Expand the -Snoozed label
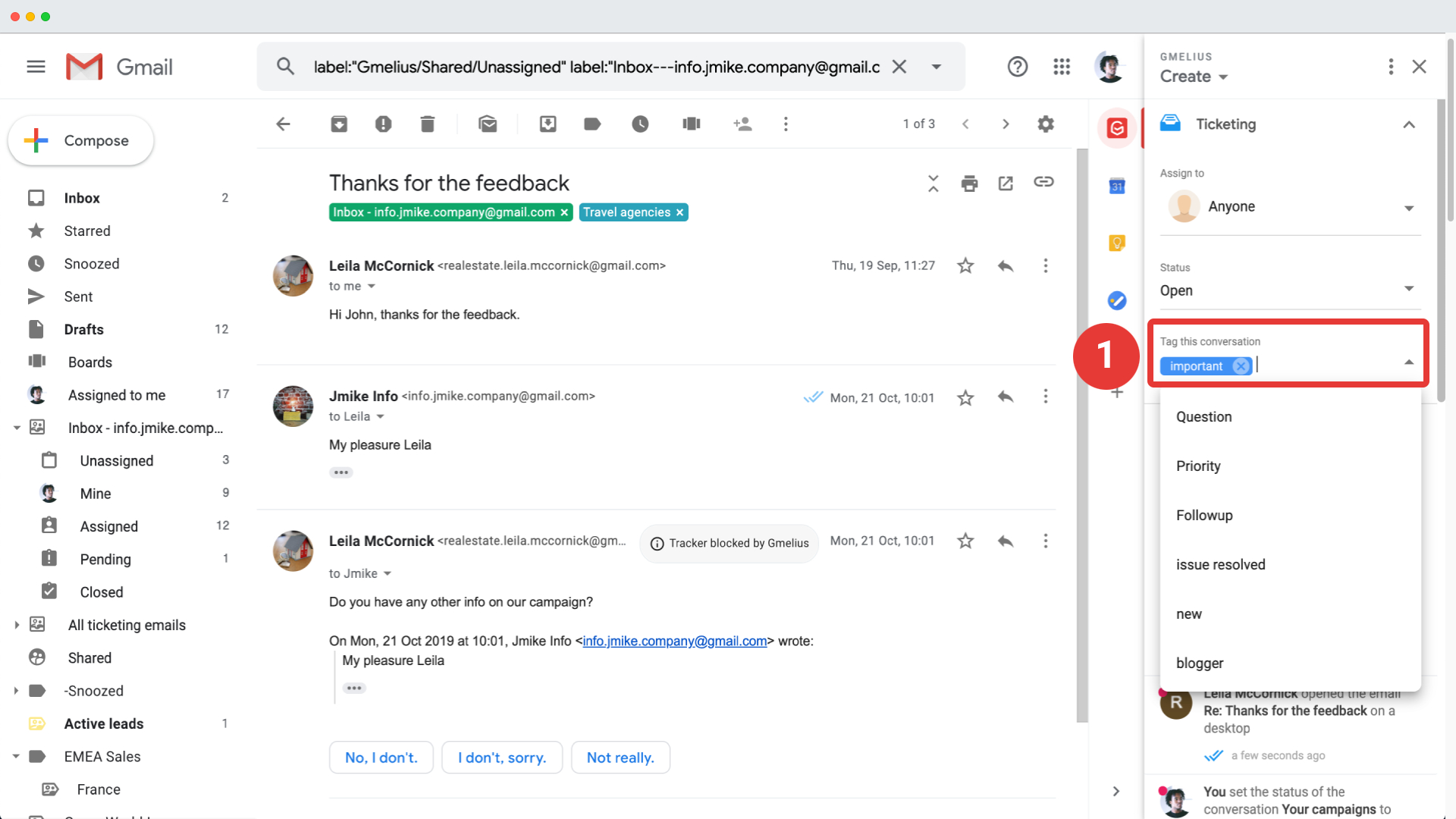 pyautogui.click(x=16, y=691)
